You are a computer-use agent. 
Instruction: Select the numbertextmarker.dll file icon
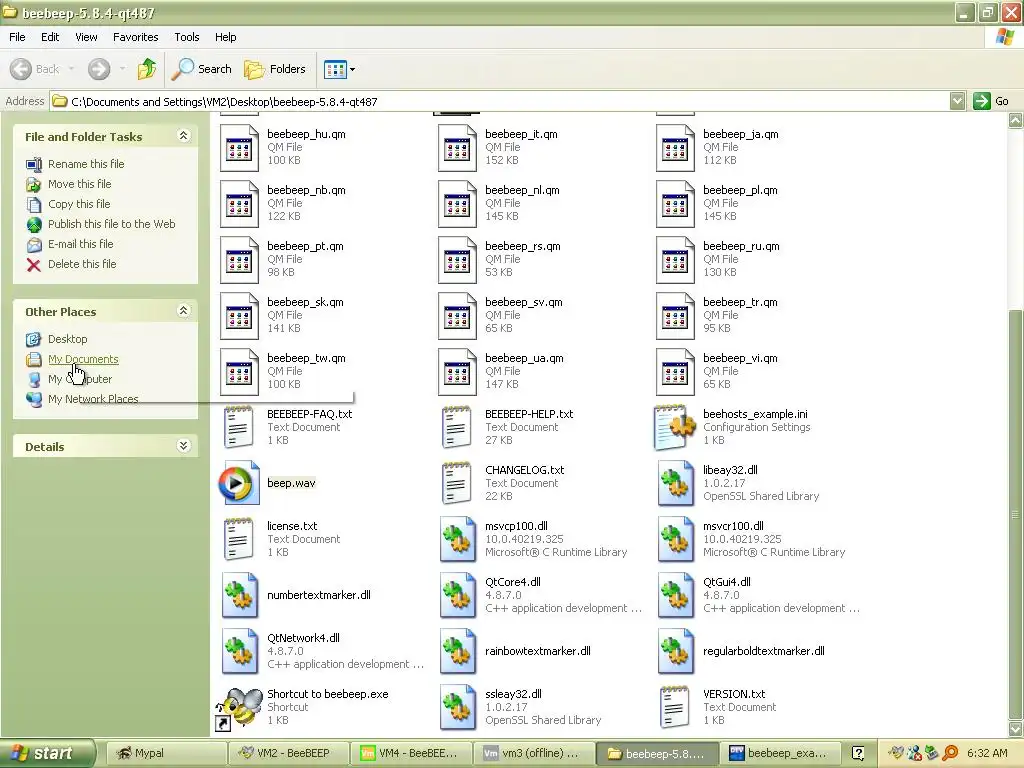coord(239,596)
